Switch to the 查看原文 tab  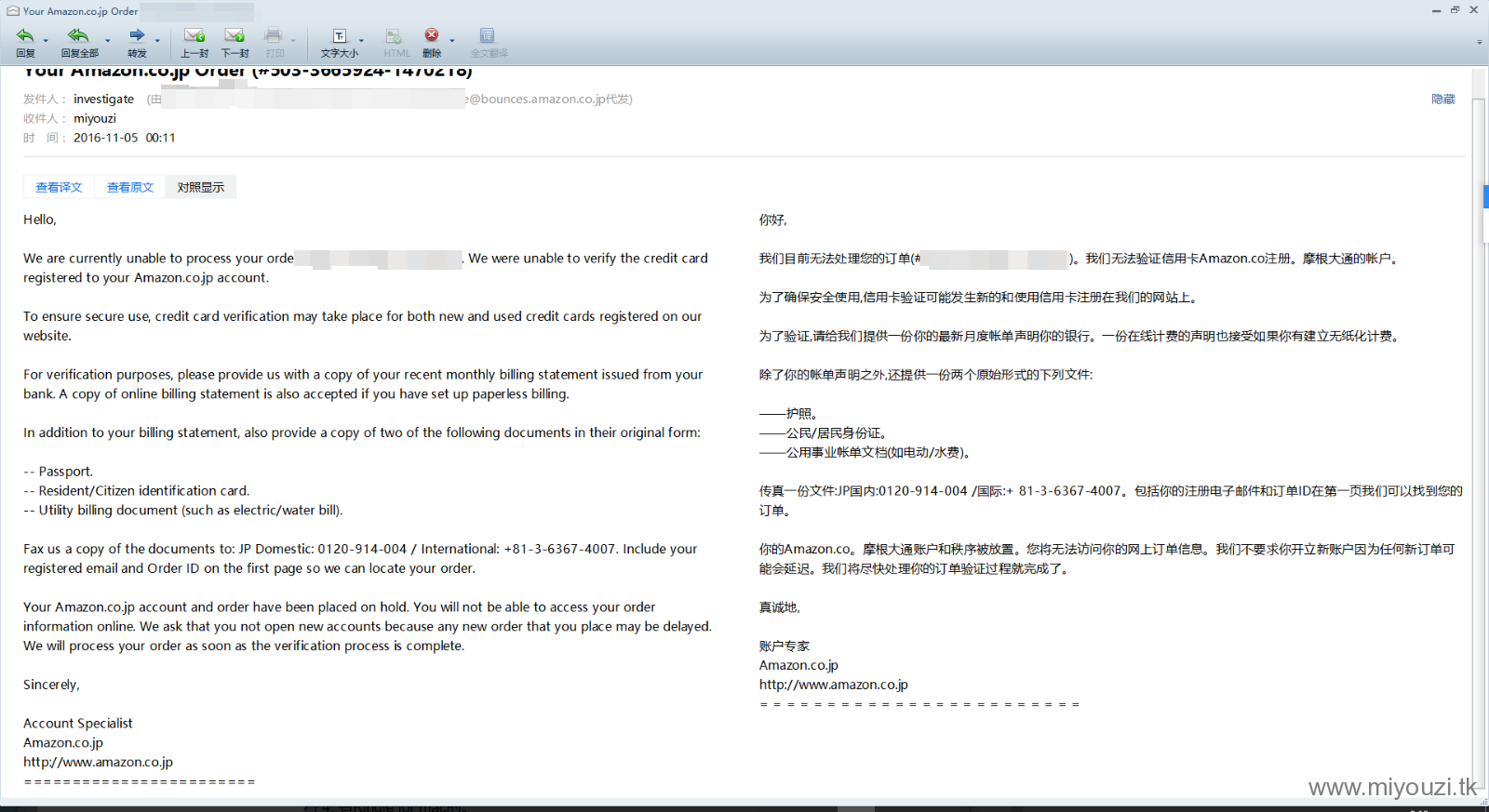130,187
